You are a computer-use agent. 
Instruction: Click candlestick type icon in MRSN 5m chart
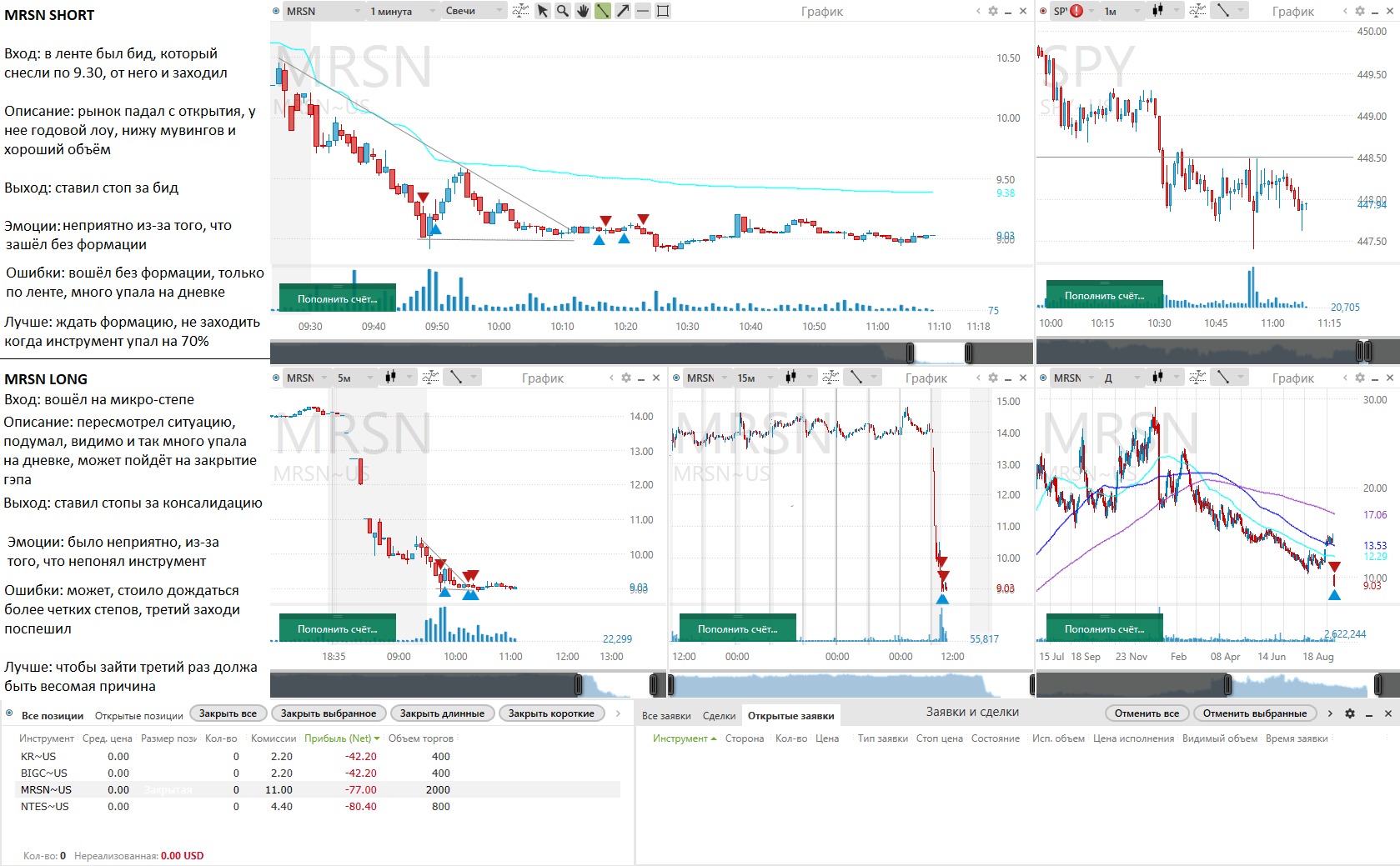tap(390, 378)
